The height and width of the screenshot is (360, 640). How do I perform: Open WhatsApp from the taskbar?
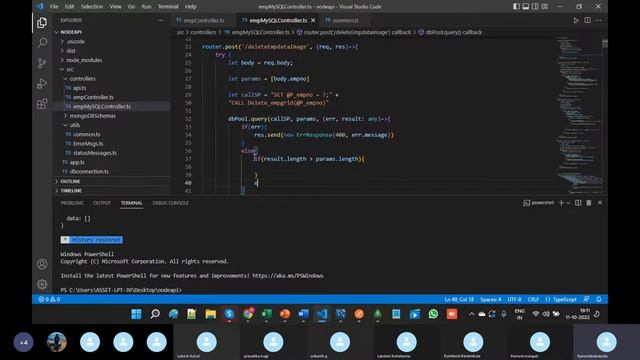pos(433,314)
